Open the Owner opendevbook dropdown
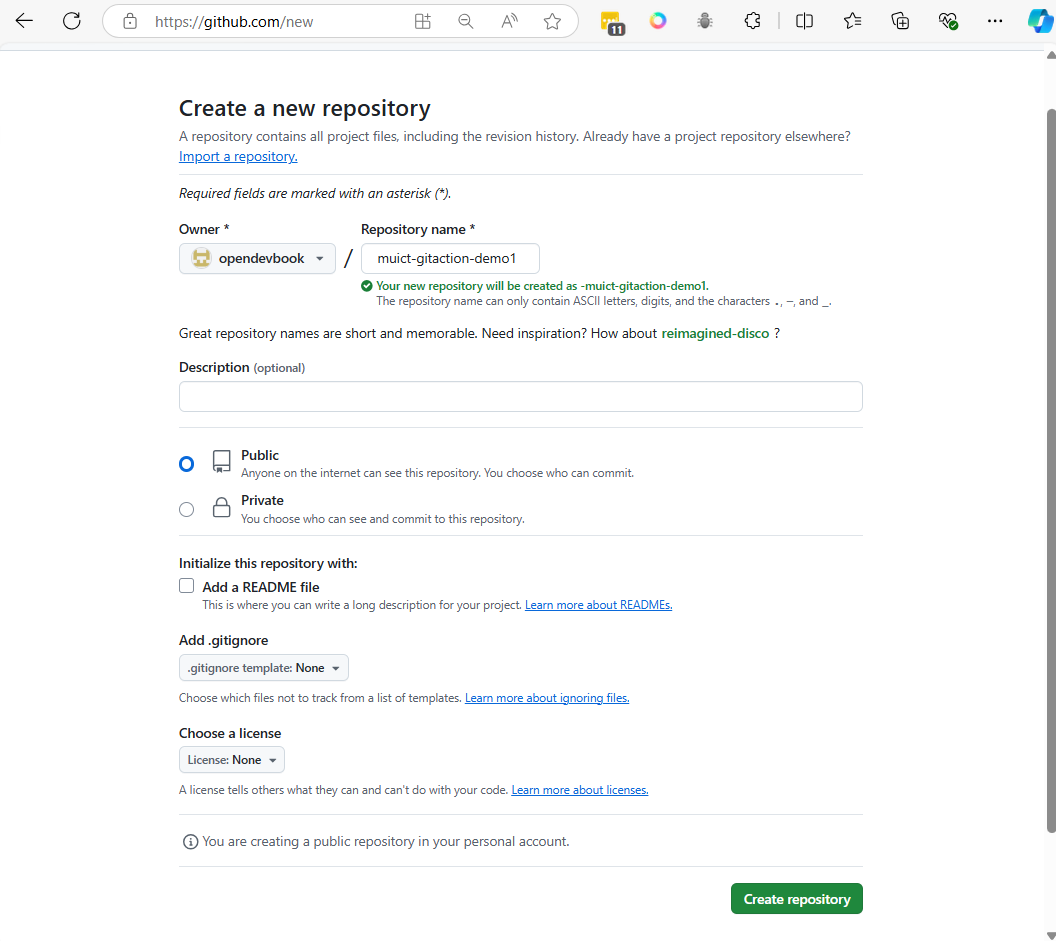Screen dimensions: 1056x941 pyautogui.click(x=257, y=259)
